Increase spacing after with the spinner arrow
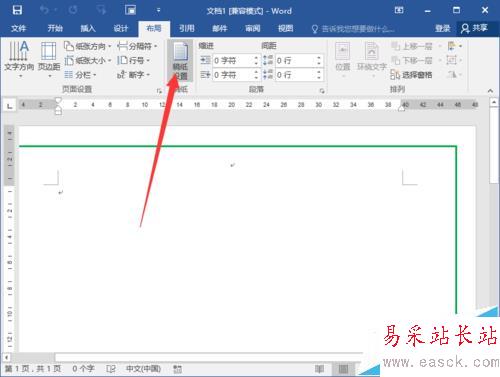The height and width of the screenshot is (377, 500). pyautogui.click(x=319, y=72)
